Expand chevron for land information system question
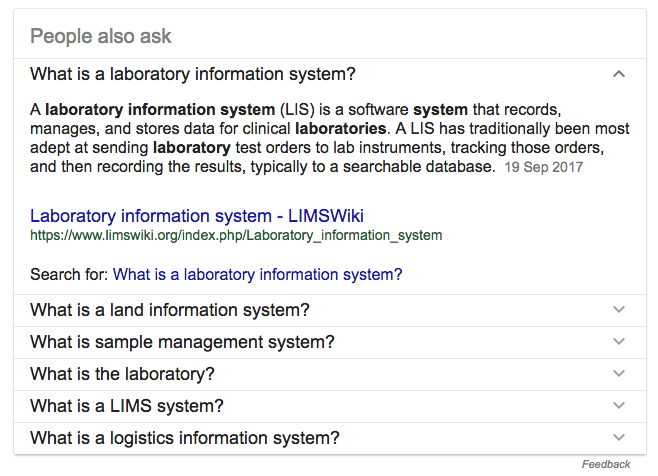This screenshot has width=658, height=476. click(619, 310)
